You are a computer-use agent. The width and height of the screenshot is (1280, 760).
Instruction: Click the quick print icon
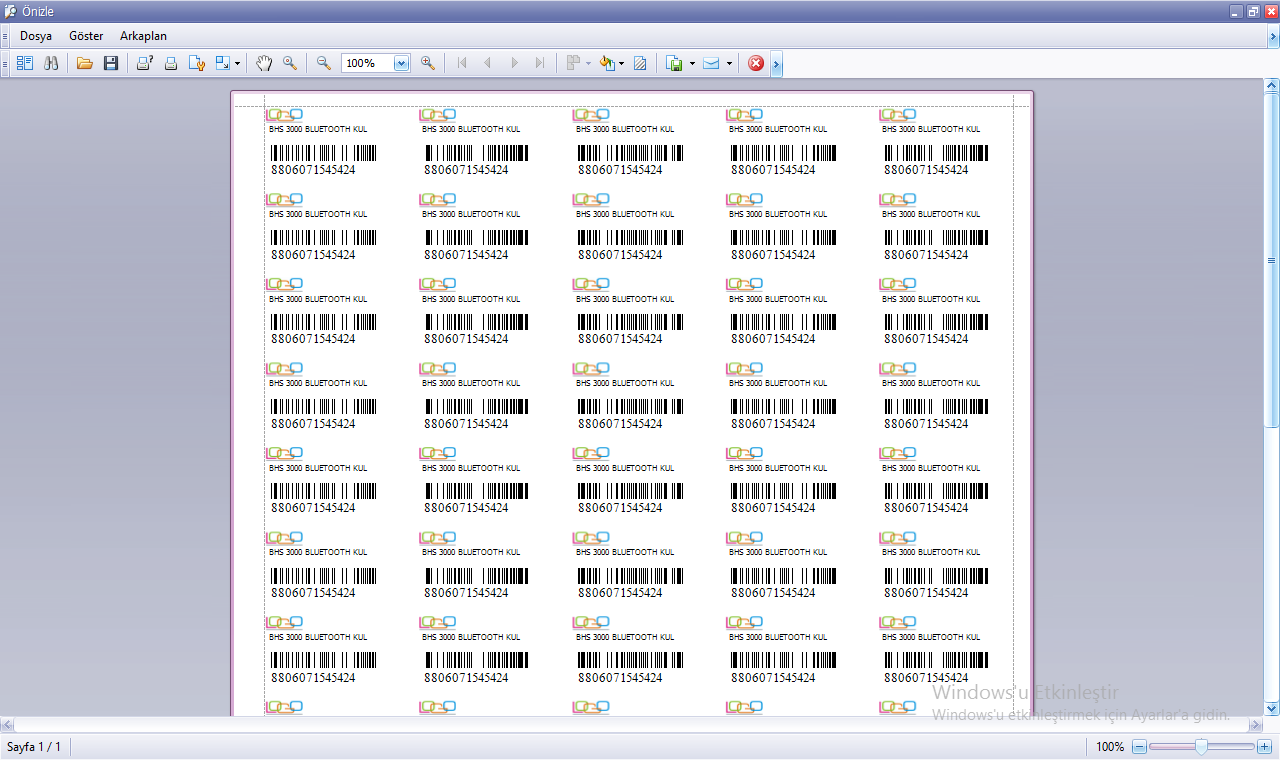(171, 63)
